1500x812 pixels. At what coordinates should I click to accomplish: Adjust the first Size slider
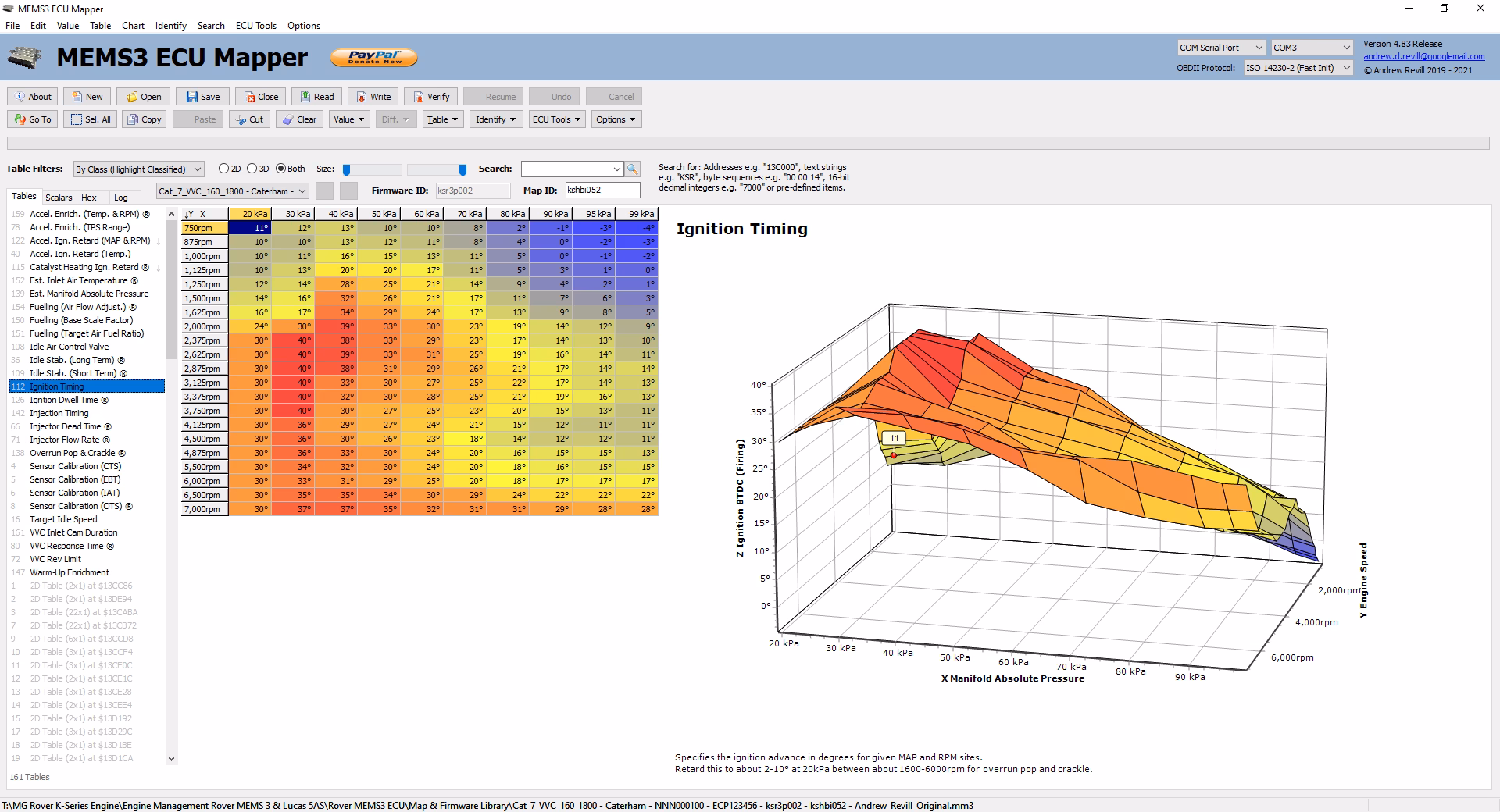click(347, 169)
